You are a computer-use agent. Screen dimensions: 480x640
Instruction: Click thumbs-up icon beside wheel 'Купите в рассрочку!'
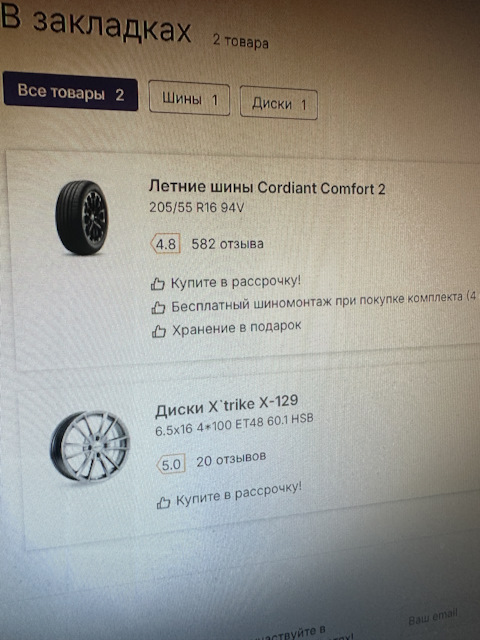163,502
